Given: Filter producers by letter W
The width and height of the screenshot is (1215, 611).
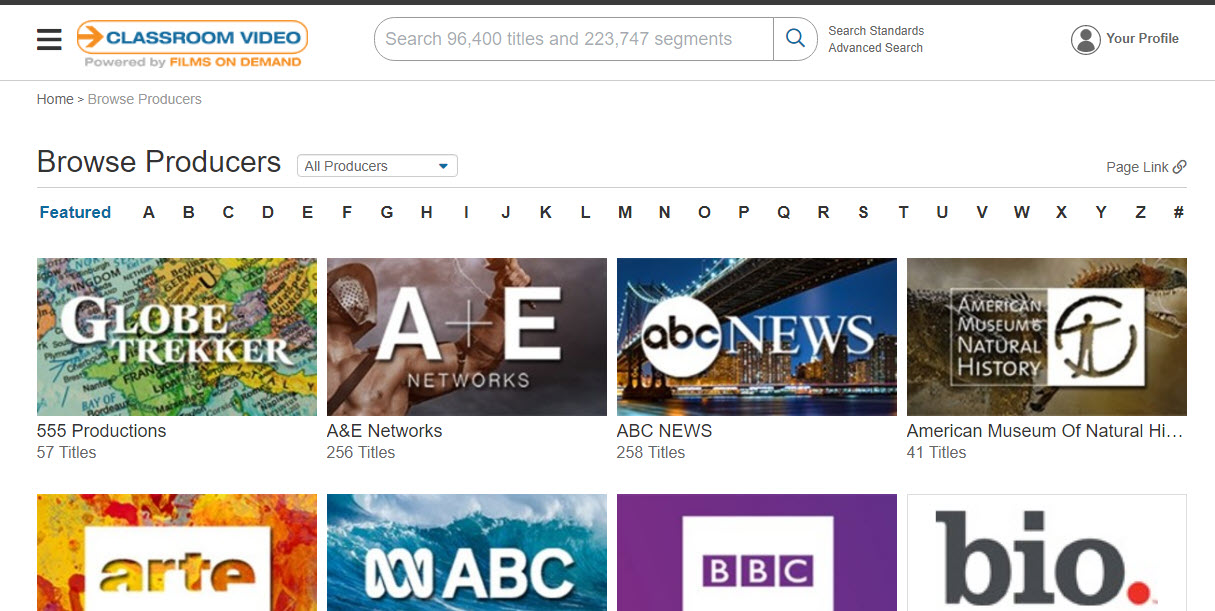Looking at the screenshot, I should pyautogui.click(x=1021, y=212).
